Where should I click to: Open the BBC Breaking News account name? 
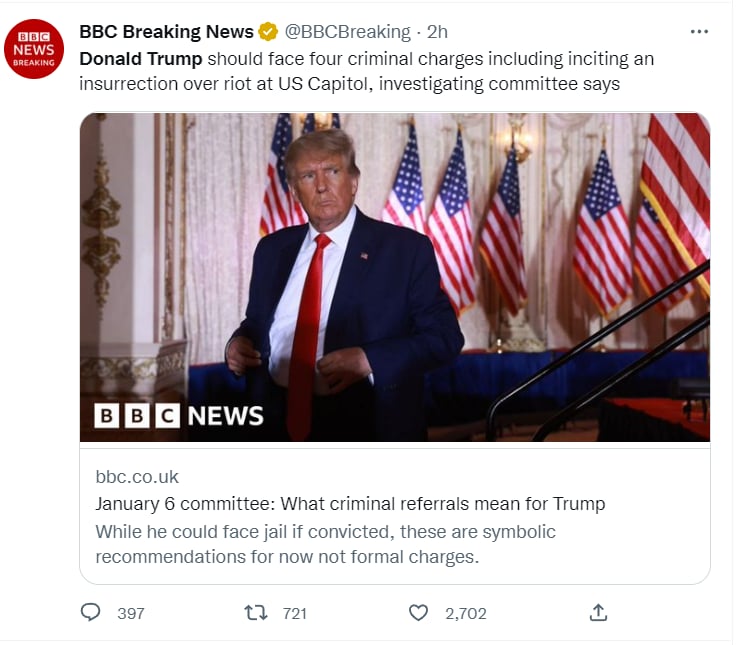coord(166,32)
